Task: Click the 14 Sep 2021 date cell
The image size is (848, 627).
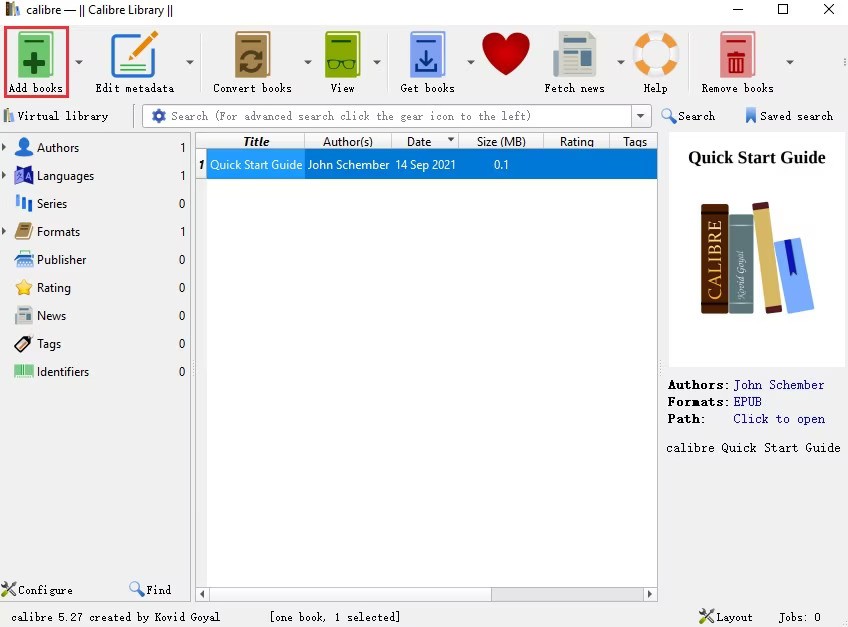Action: (425, 164)
